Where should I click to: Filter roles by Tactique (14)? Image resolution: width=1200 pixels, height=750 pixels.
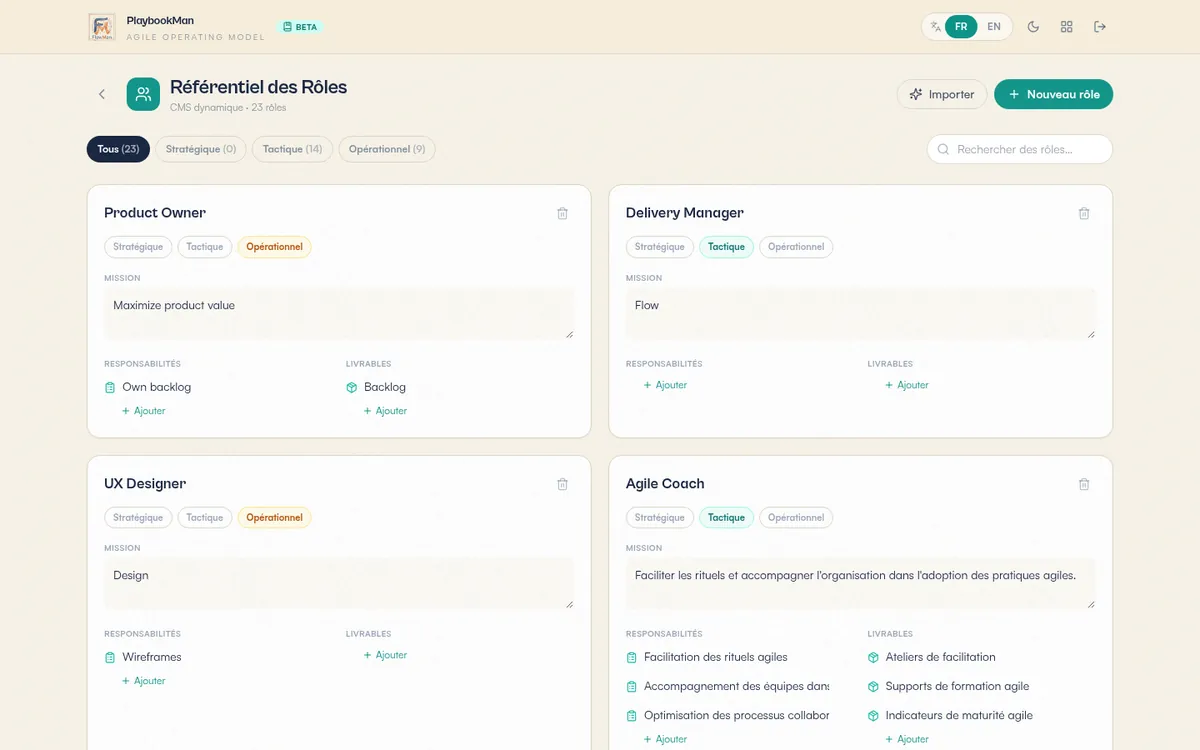(292, 149)
